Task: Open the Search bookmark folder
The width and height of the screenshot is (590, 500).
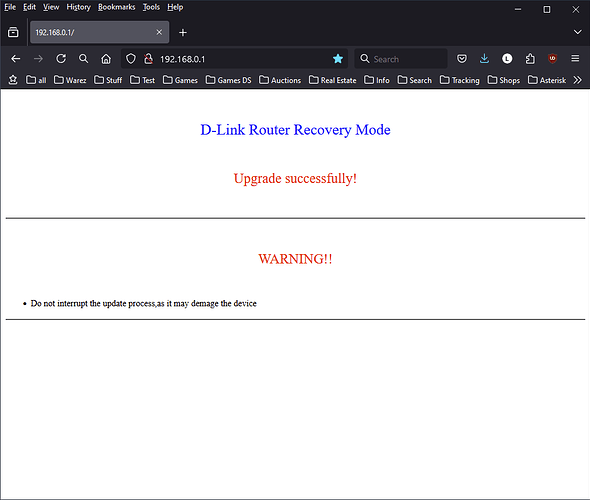Action: (x=415, y=80)
